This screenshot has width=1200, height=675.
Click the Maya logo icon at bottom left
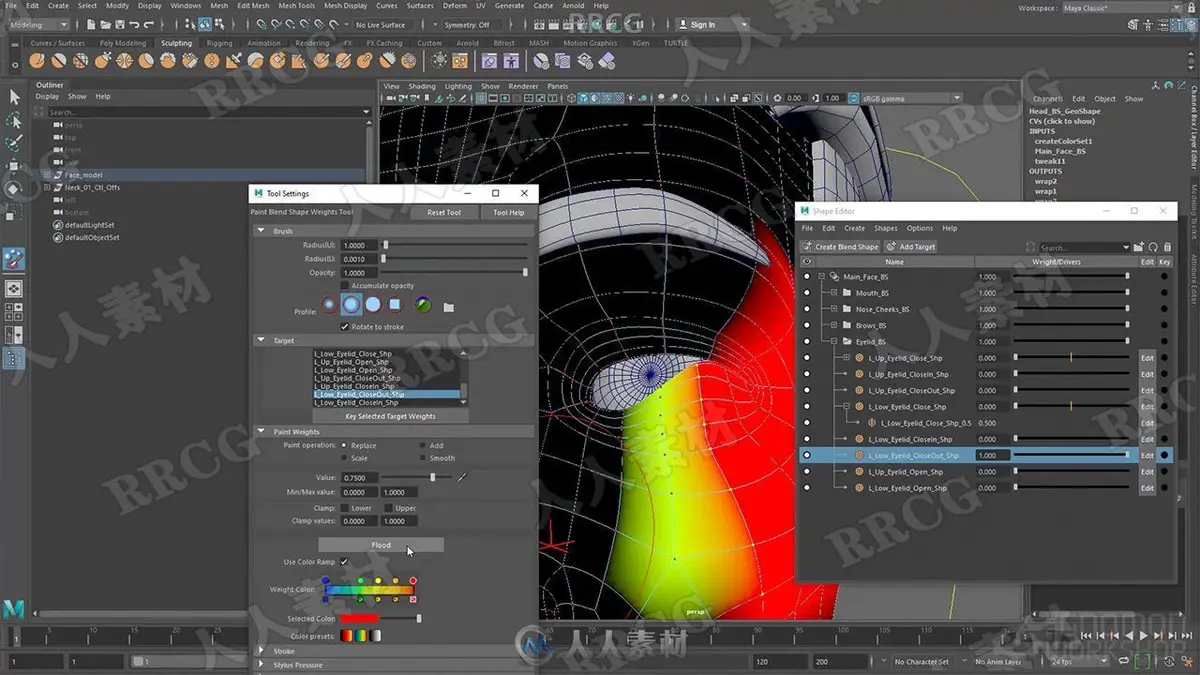click(14, 609)
